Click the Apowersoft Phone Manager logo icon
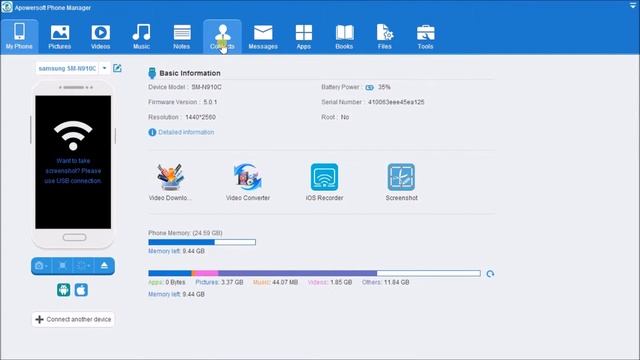Viewport: 640px width, 360px height. [7, 7]
